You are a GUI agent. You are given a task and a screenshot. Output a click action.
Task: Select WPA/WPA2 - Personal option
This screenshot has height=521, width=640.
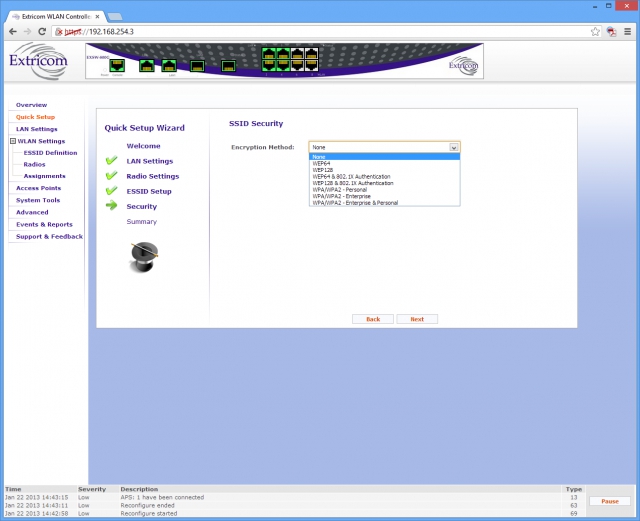click(384, 189)
